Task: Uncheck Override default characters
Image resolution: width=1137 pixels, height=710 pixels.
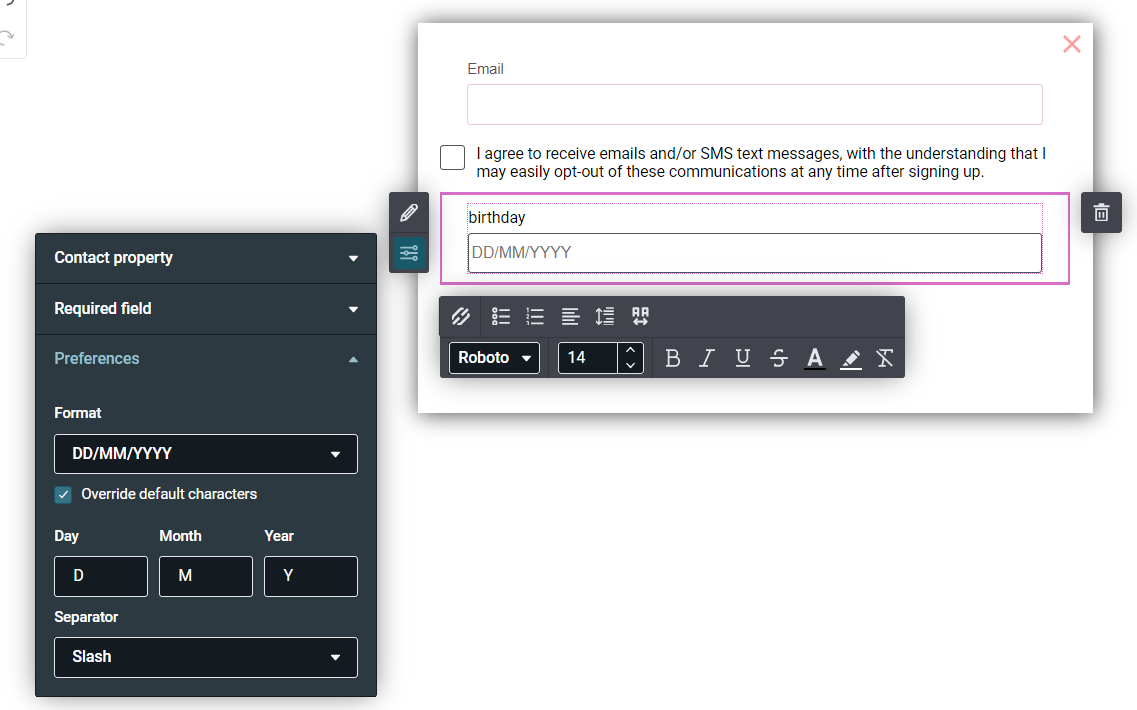Action: pyautogui.click(x=63, y=495)
